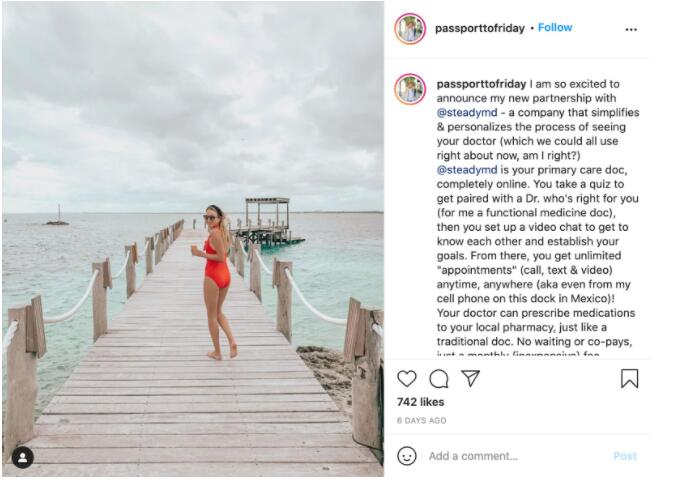This screenshot has height=486, width=677.
Task: Save post using the bookmark icon
Action: point(629,378)
